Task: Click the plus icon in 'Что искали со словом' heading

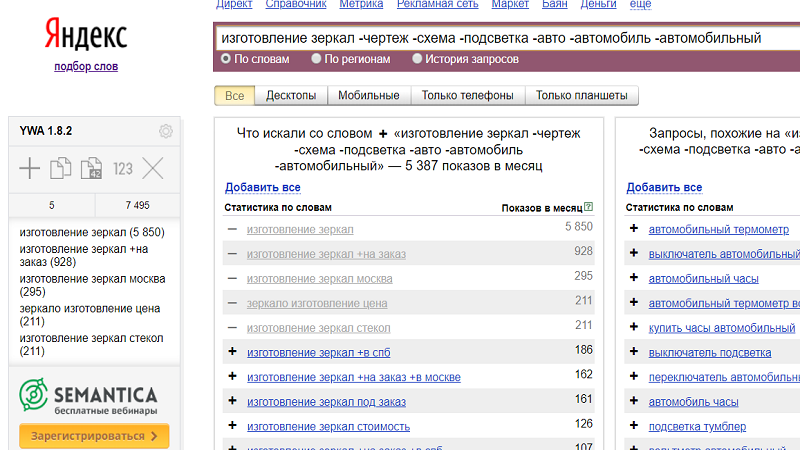Action: (x=383, y=134)
